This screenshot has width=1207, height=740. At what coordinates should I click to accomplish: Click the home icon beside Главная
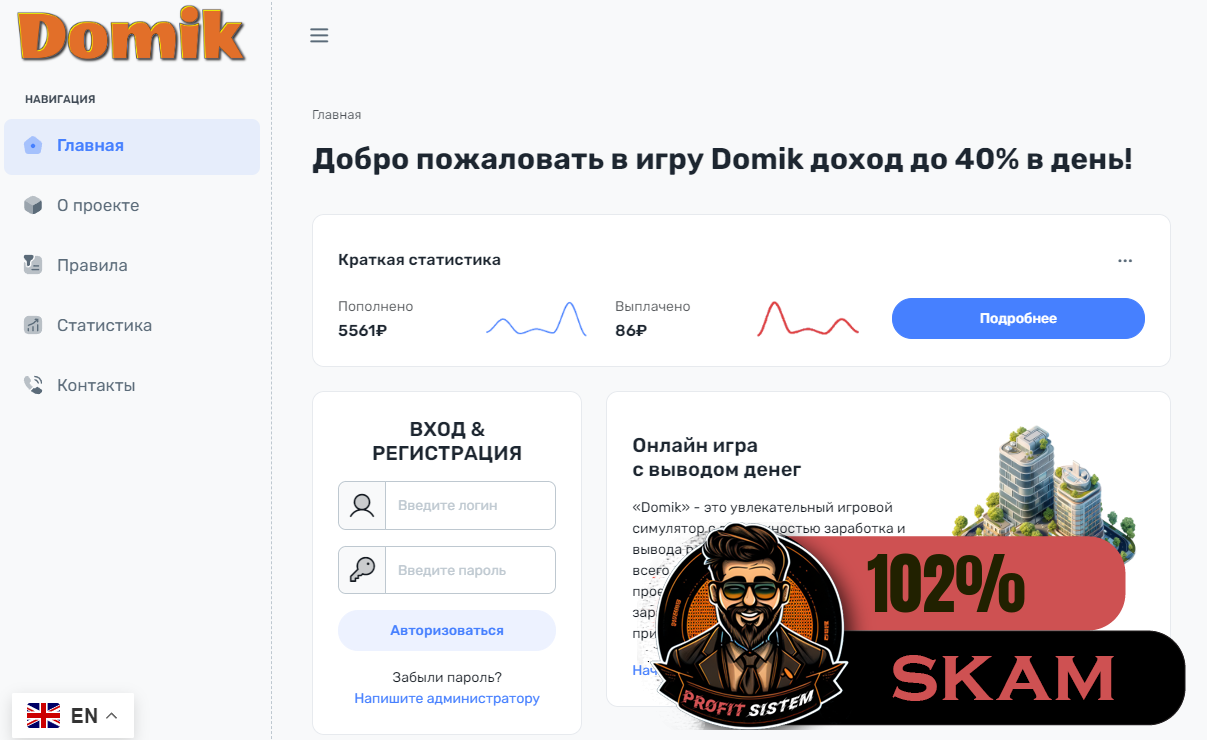click(x=33, y=145)
